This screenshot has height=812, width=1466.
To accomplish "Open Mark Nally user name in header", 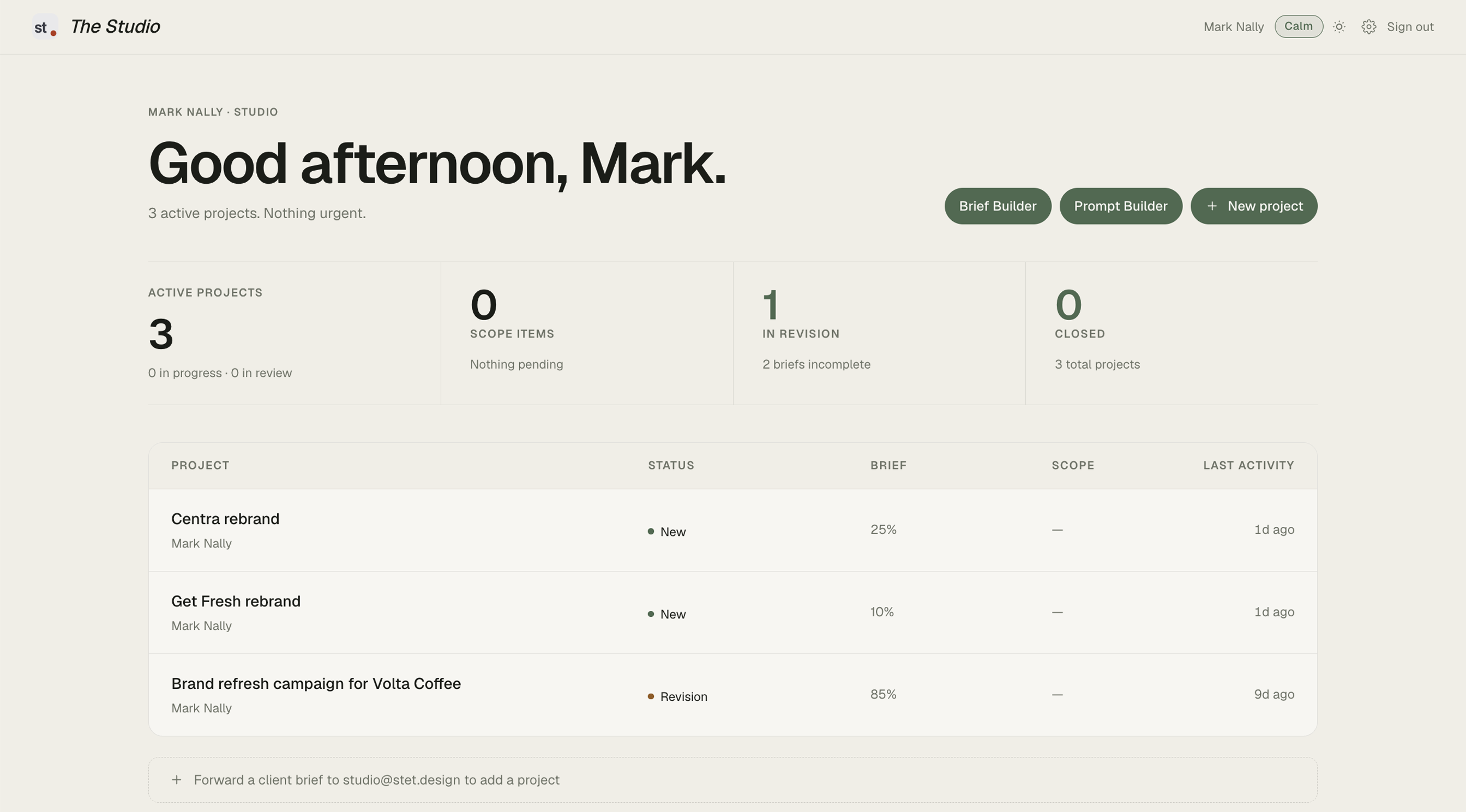I will point(1233,27).
